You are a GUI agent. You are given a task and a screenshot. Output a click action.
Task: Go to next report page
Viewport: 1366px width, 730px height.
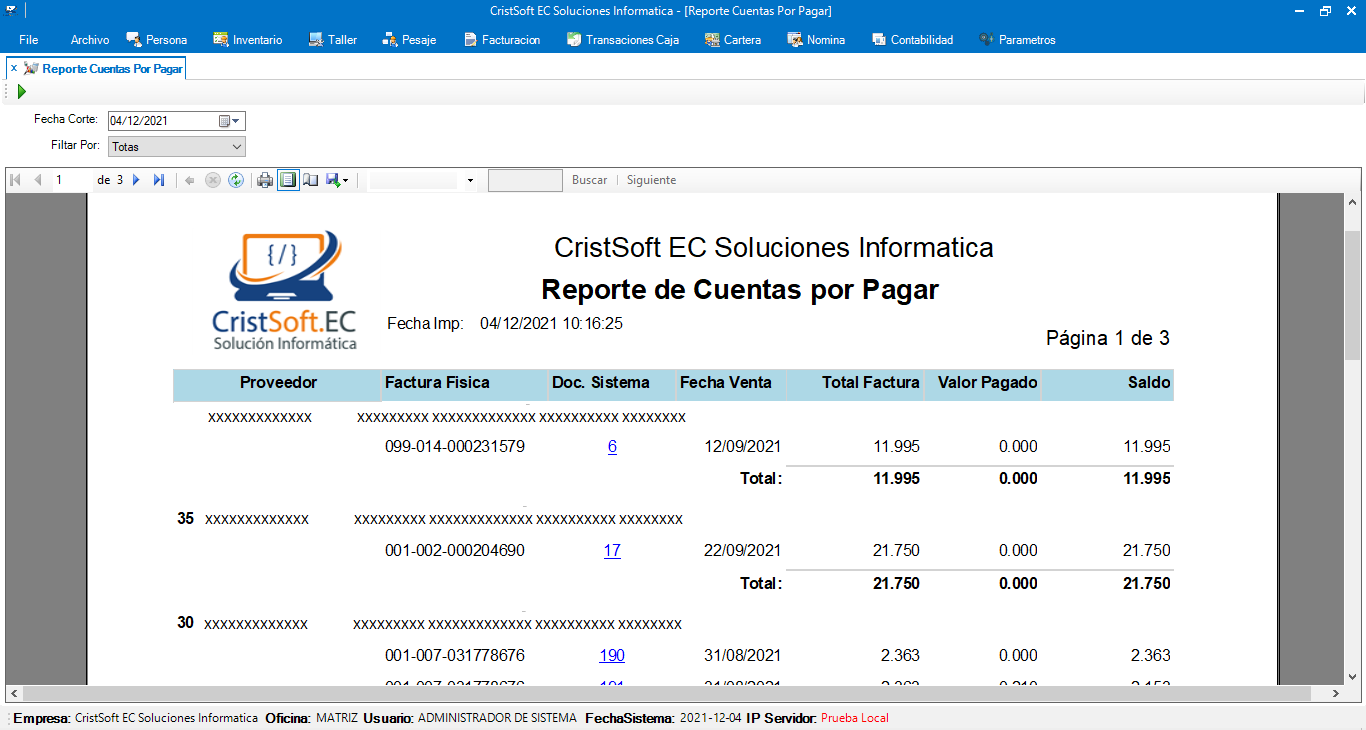pos(136,180)
